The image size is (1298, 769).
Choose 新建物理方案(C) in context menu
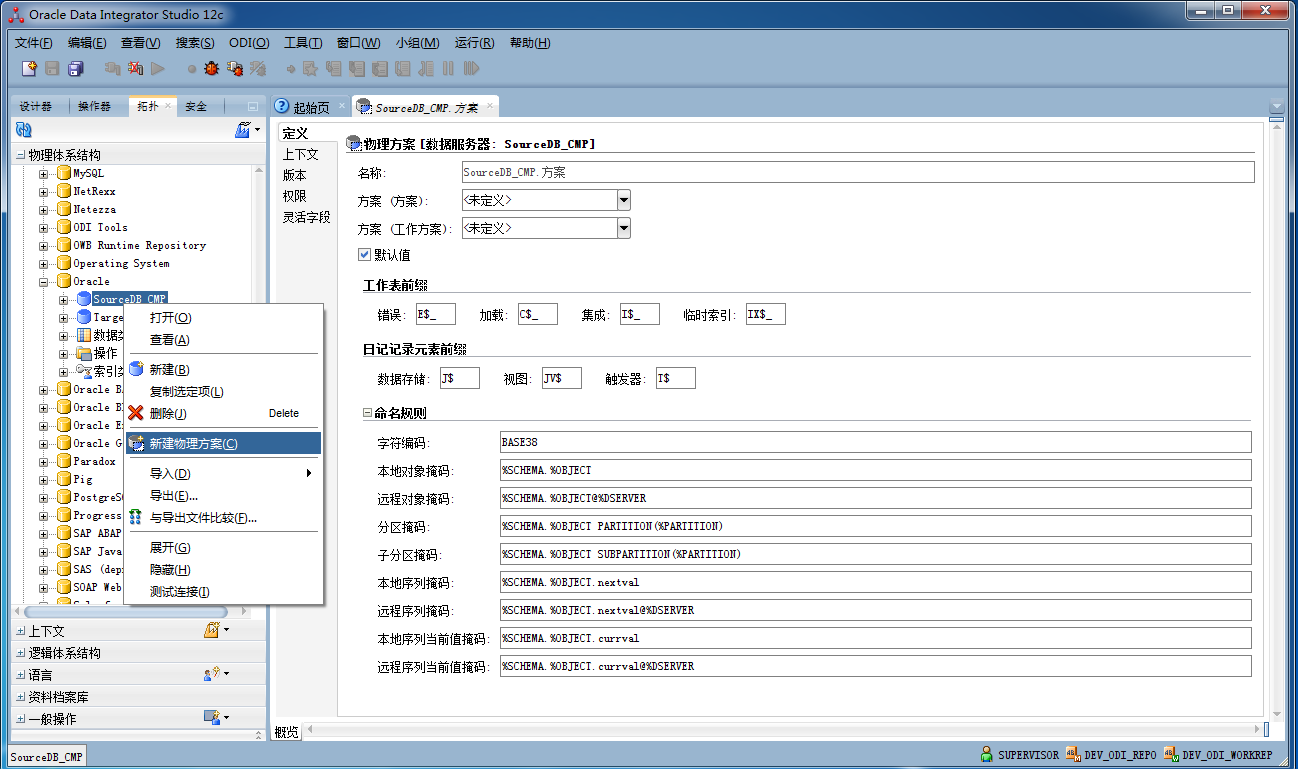coord(223,443)
